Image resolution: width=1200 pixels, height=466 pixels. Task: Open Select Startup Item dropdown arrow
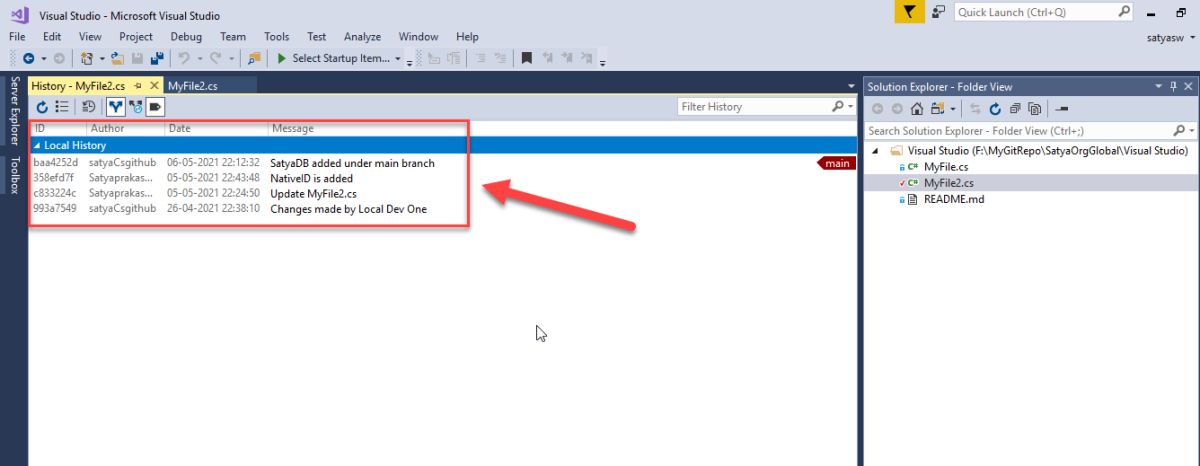tap(397, 59)
